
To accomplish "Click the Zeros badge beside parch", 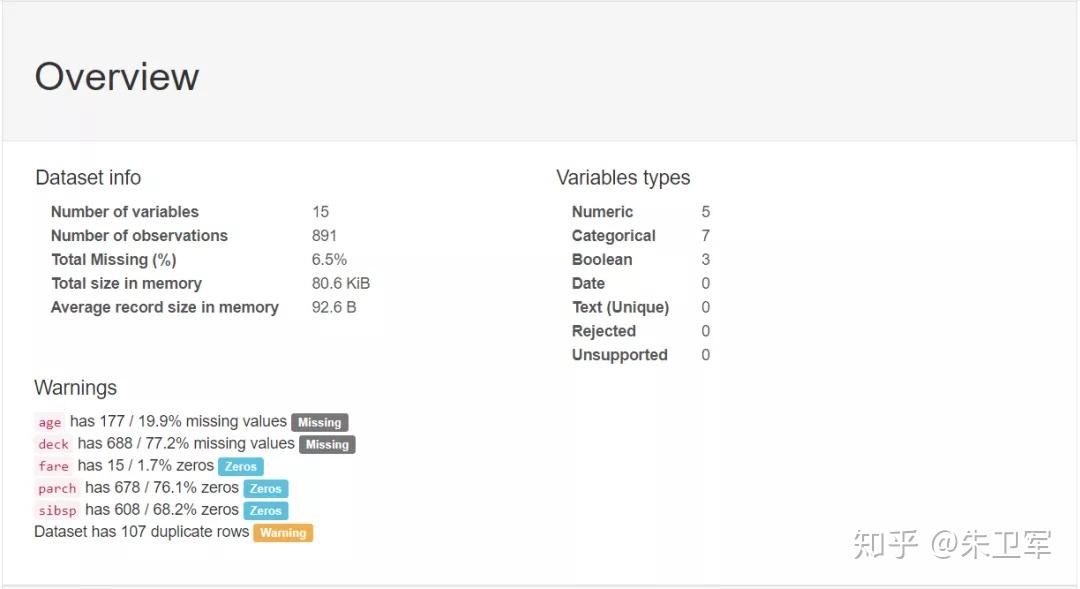I will [x=266, y=488].
